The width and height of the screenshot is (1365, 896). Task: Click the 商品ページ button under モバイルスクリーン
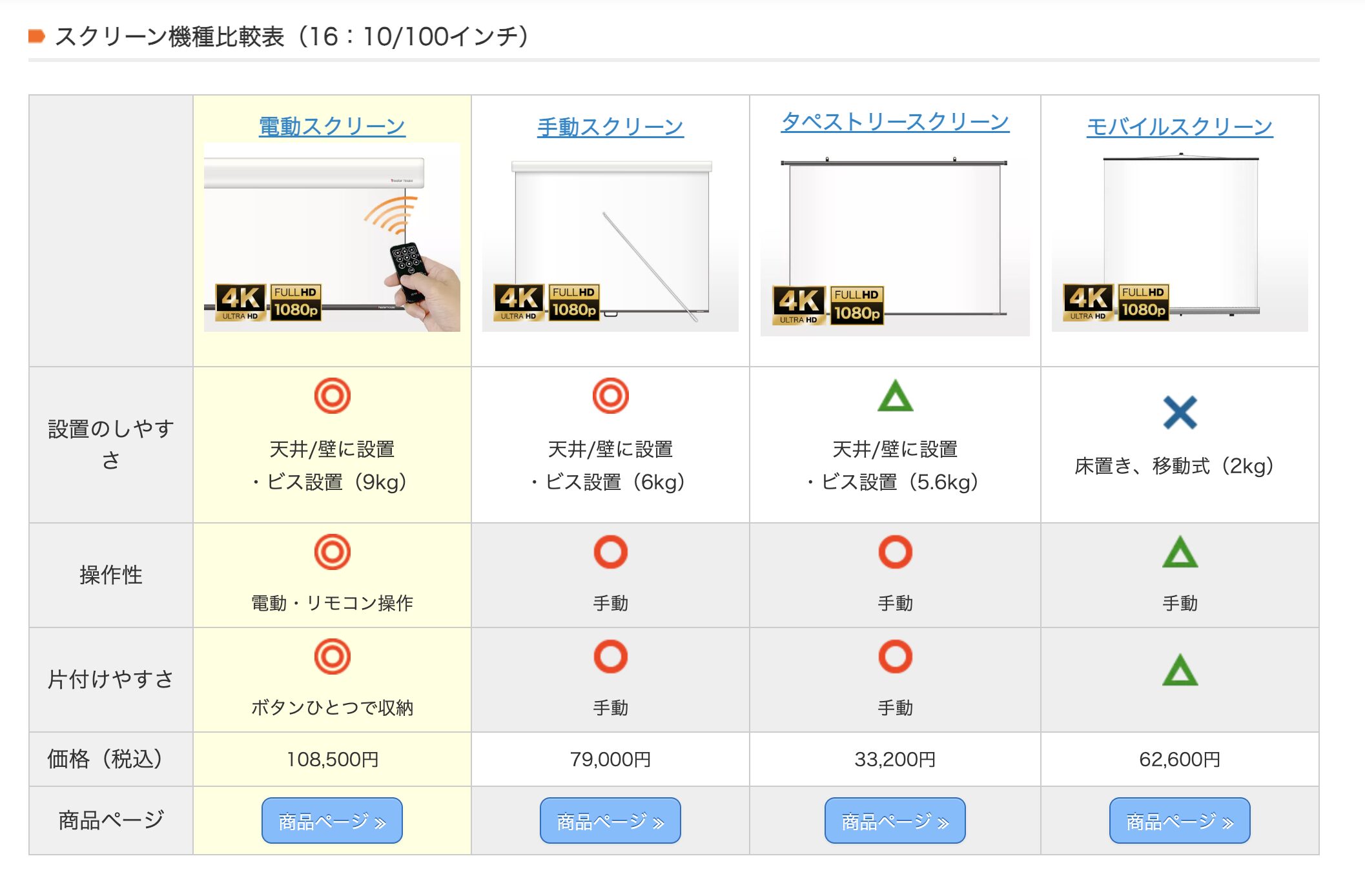(1180, 820)
